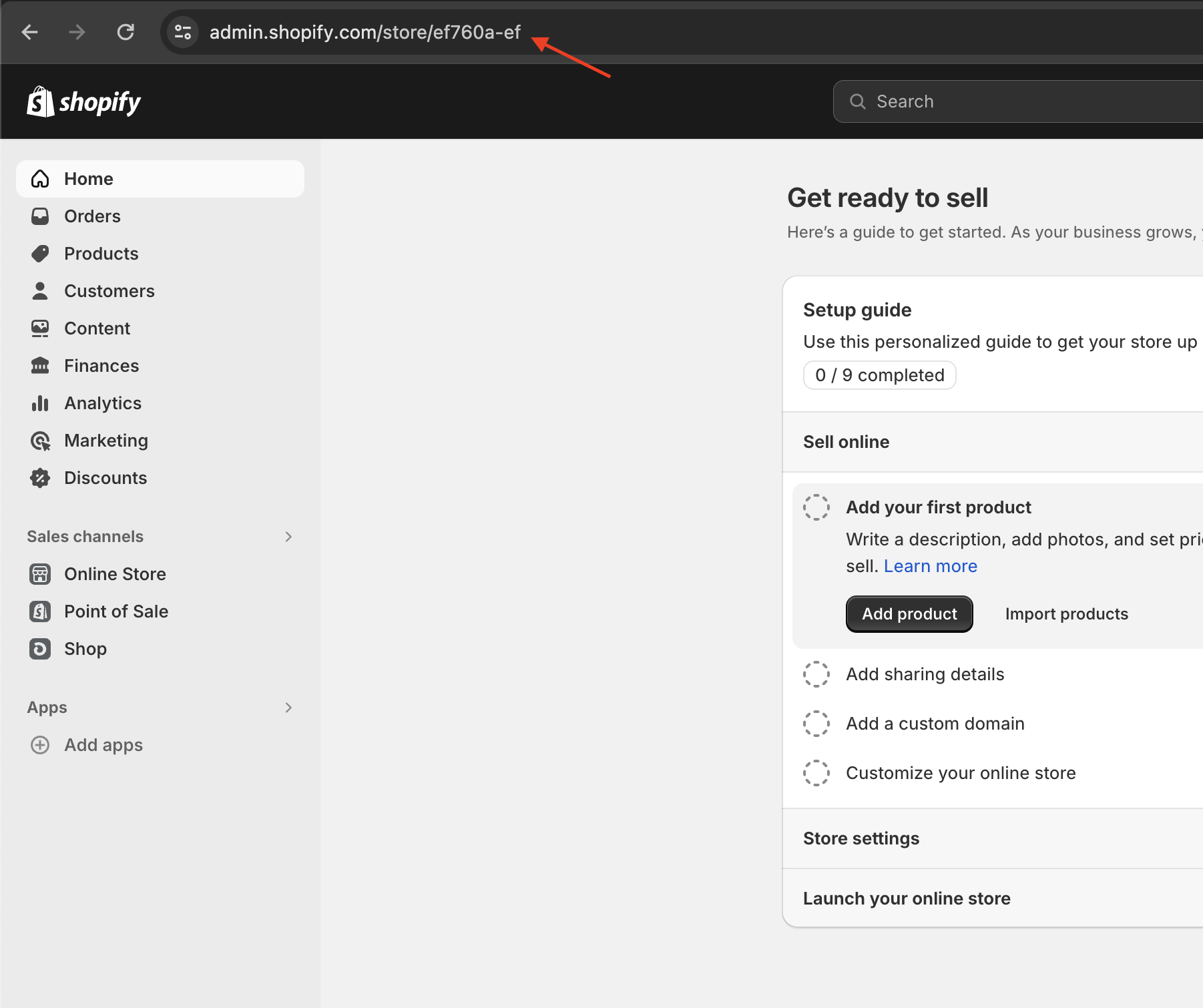
Task: Open the Customers page
Action: coord(160,291)
